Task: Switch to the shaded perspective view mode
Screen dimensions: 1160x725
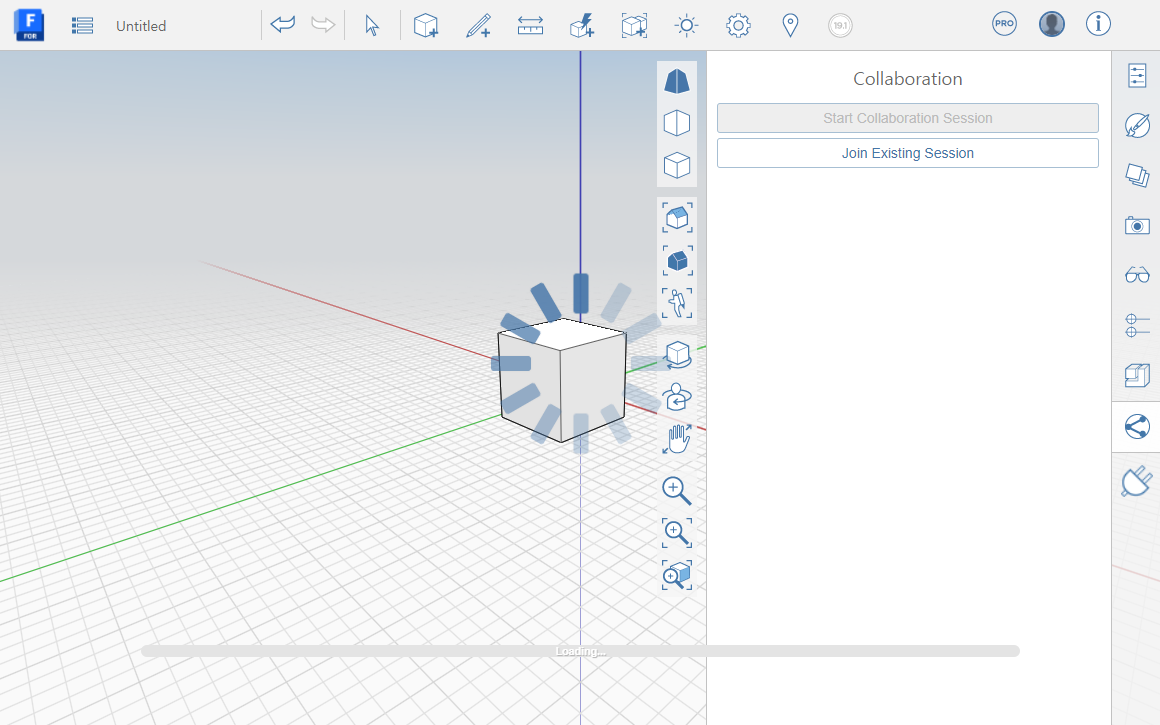Action: (677, 81)
